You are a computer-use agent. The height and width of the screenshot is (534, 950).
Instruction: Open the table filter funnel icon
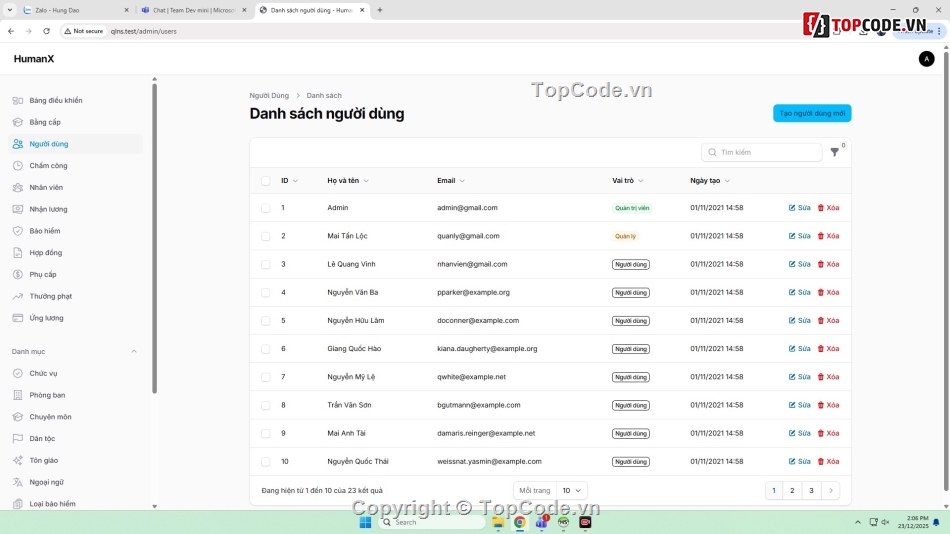click(834, 152)
